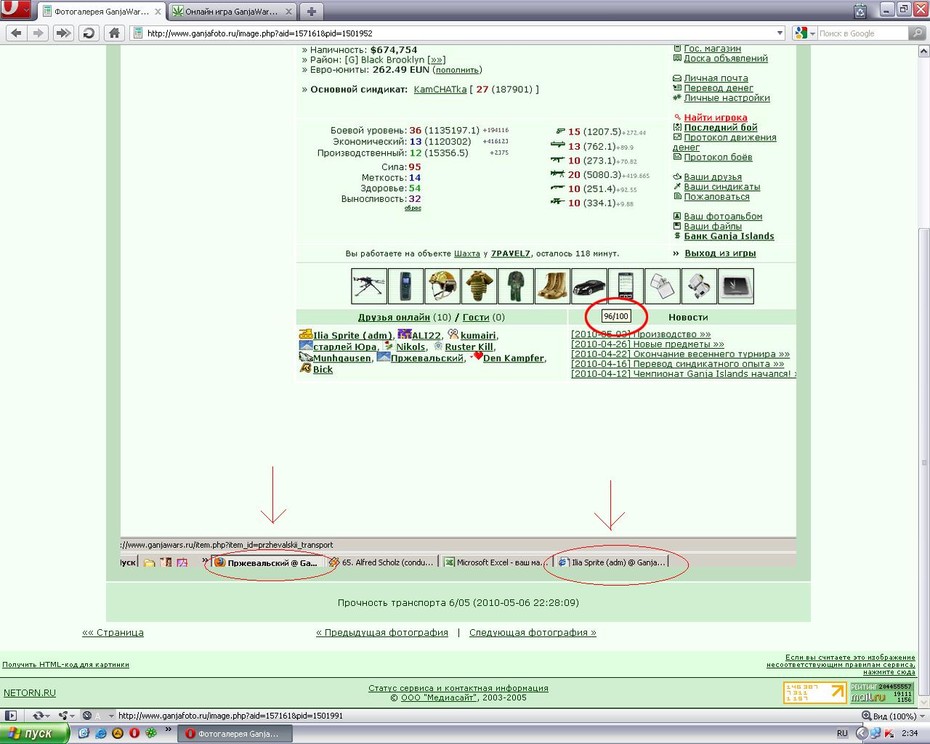Click the military helmet item icon
Screen dimensions: 930x744
(442, 286)
